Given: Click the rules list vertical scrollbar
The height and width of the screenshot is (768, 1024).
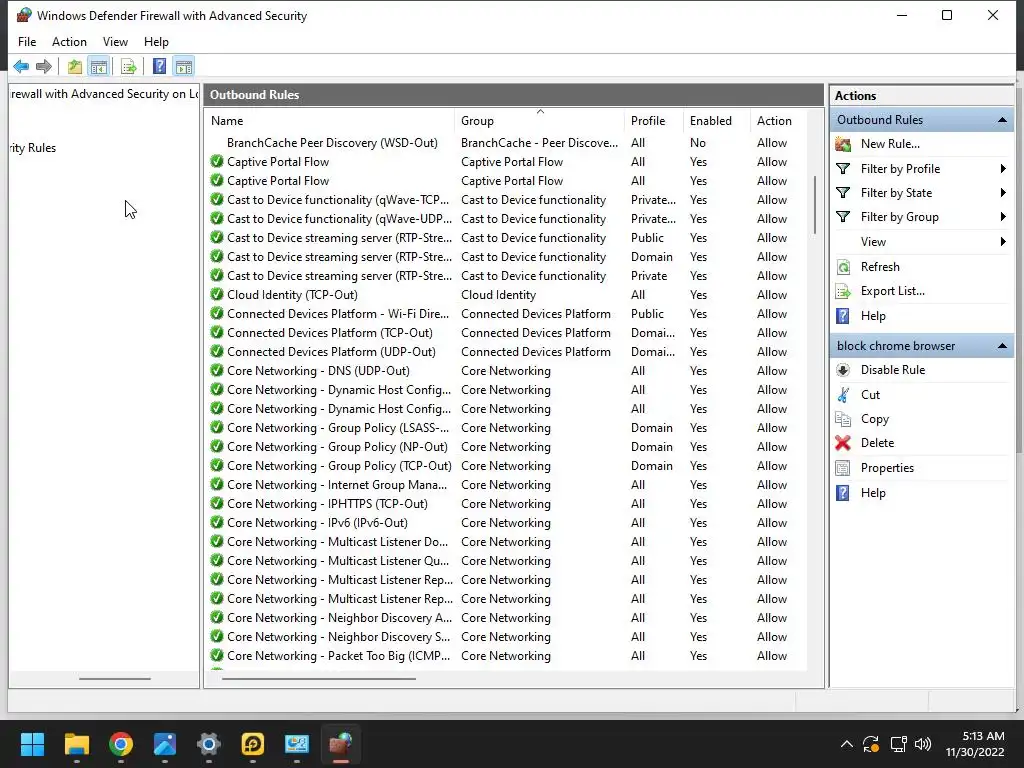Looking at the screenshot, I should [814, 205].
